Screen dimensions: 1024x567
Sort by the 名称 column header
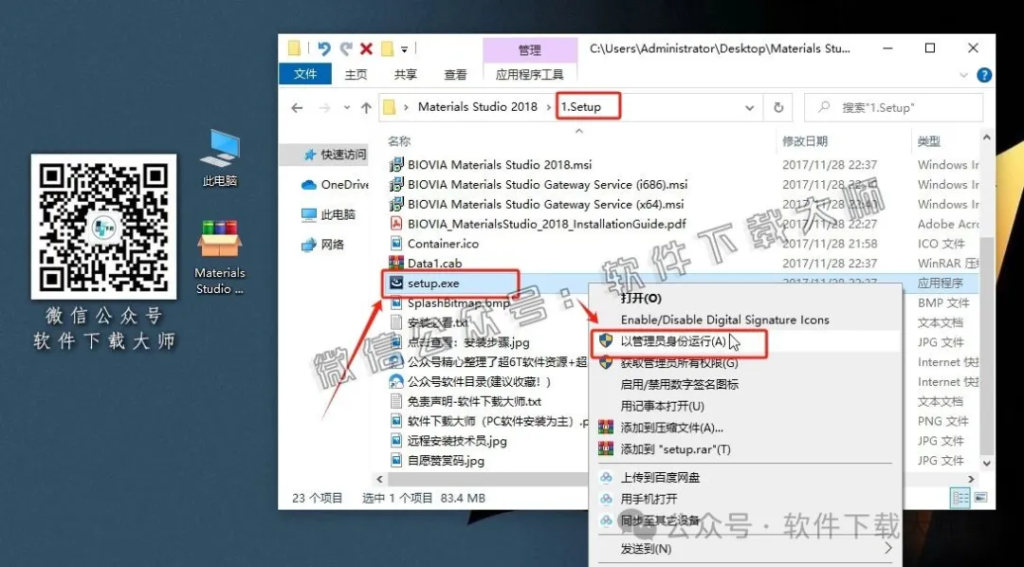tap(400, 141)
